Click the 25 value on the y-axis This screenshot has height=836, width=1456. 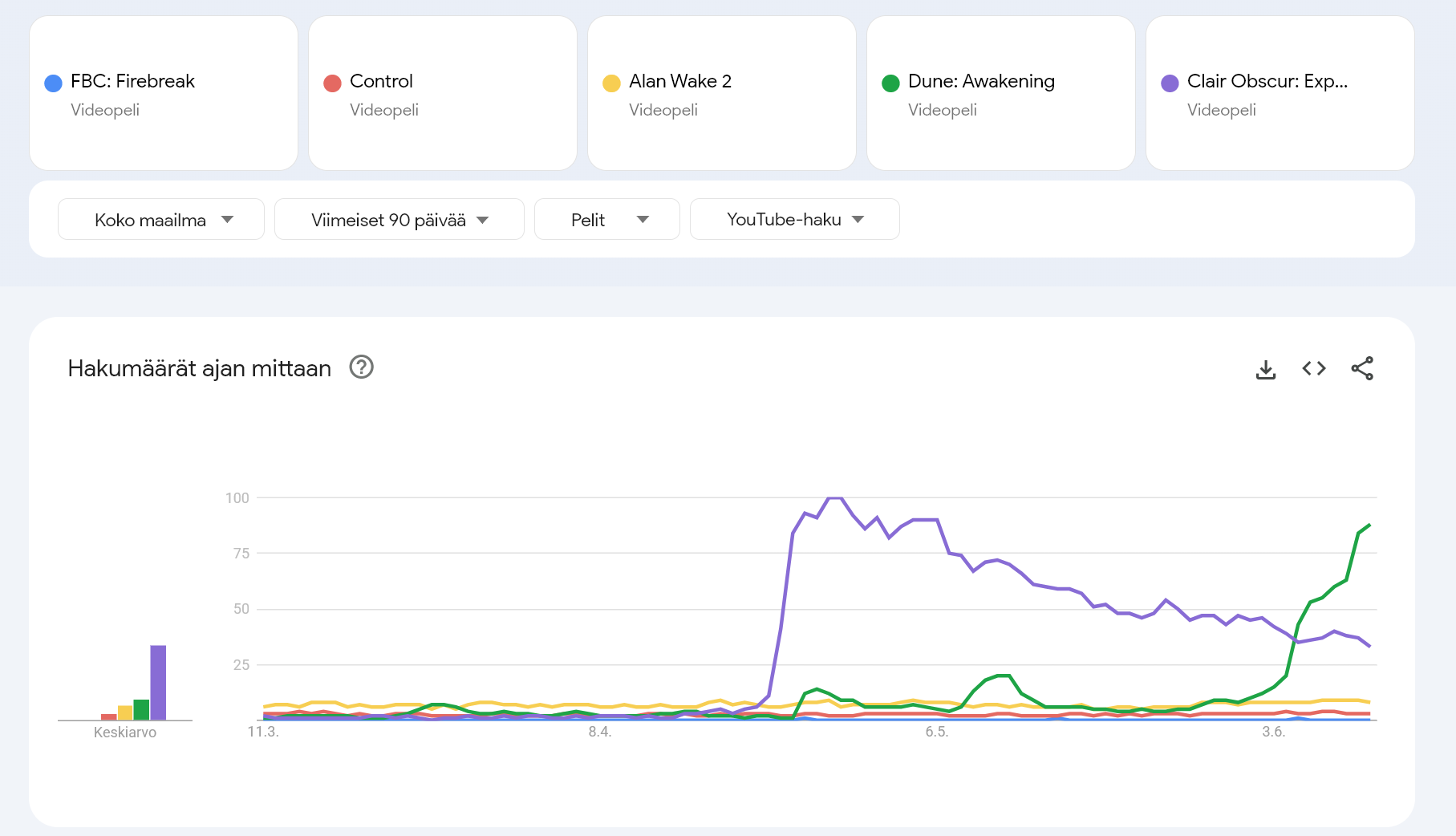tap(241, 665)
